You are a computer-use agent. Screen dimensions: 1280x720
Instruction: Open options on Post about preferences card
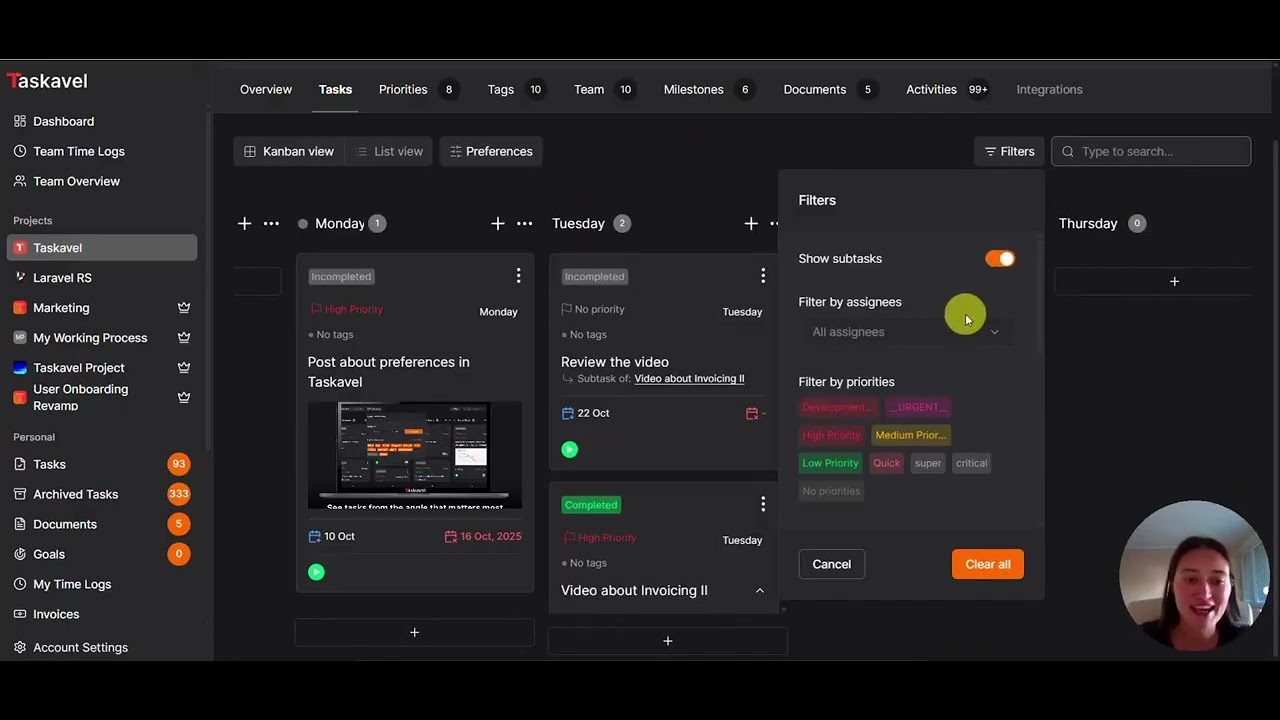(518, 275)
